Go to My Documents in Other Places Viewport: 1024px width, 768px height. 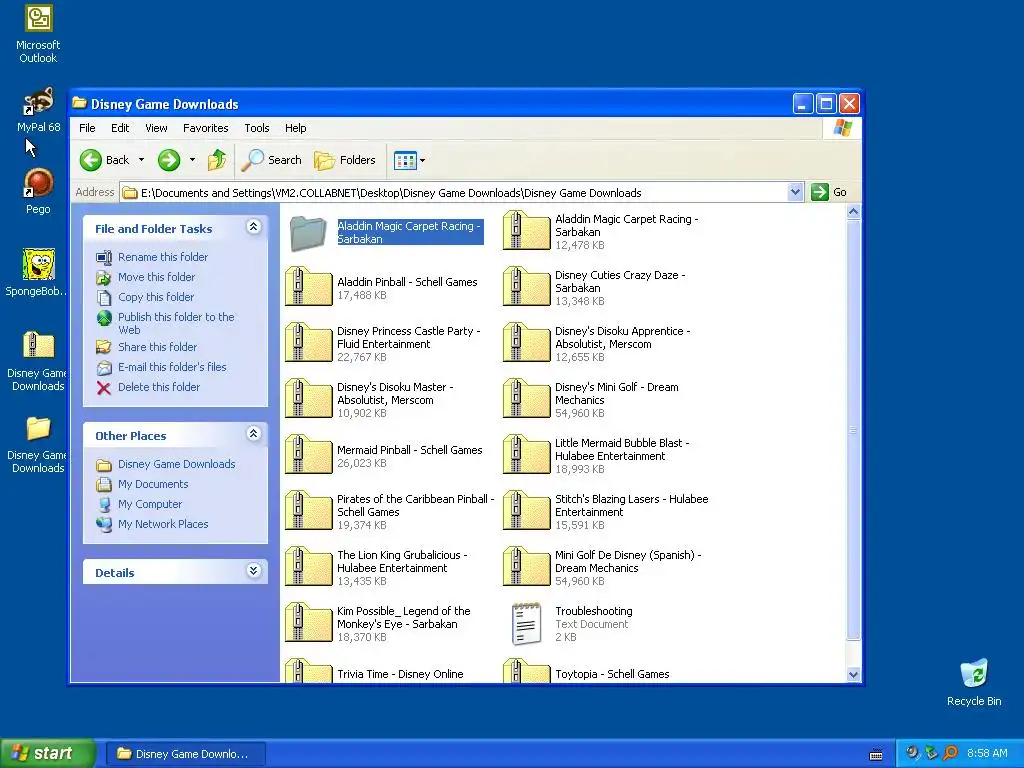[x=153, y=485]
